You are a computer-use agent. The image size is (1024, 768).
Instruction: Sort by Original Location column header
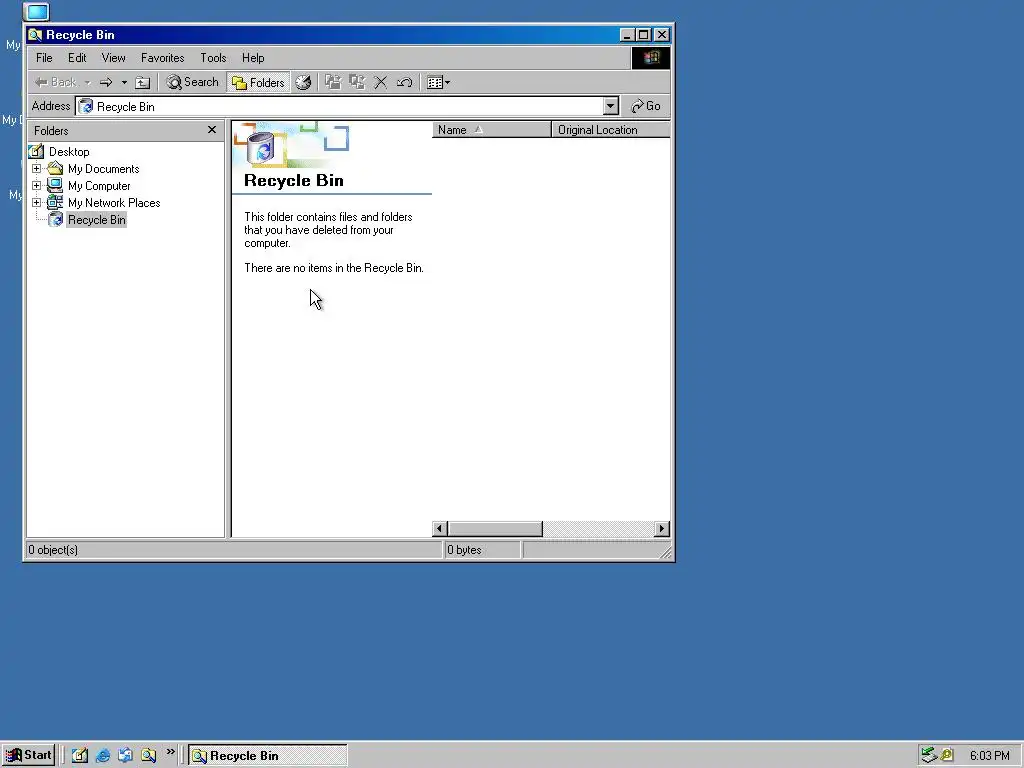611,130
